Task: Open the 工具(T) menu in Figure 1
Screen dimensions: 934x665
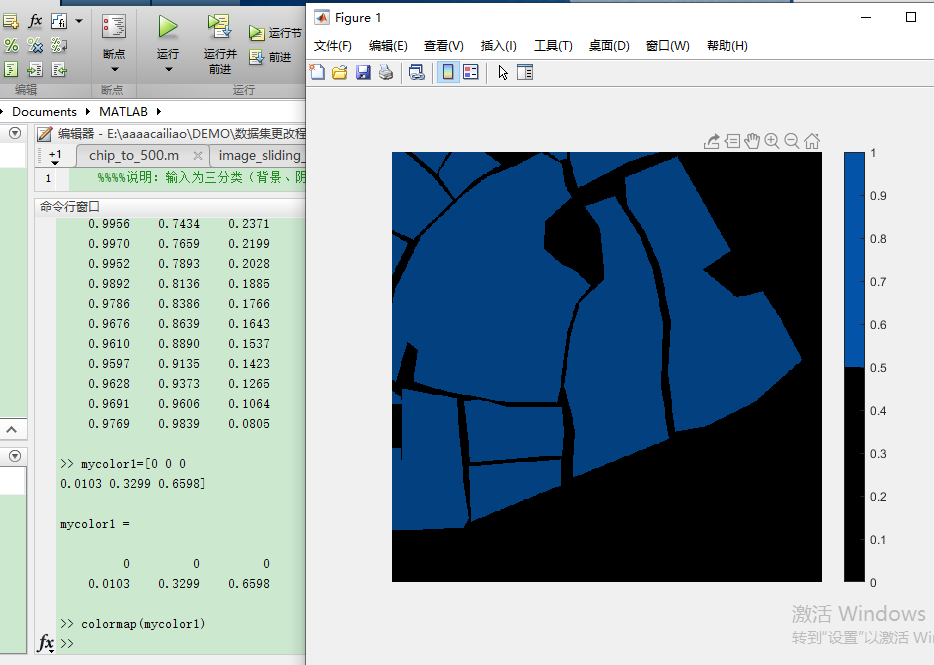Action: point(553,46)
